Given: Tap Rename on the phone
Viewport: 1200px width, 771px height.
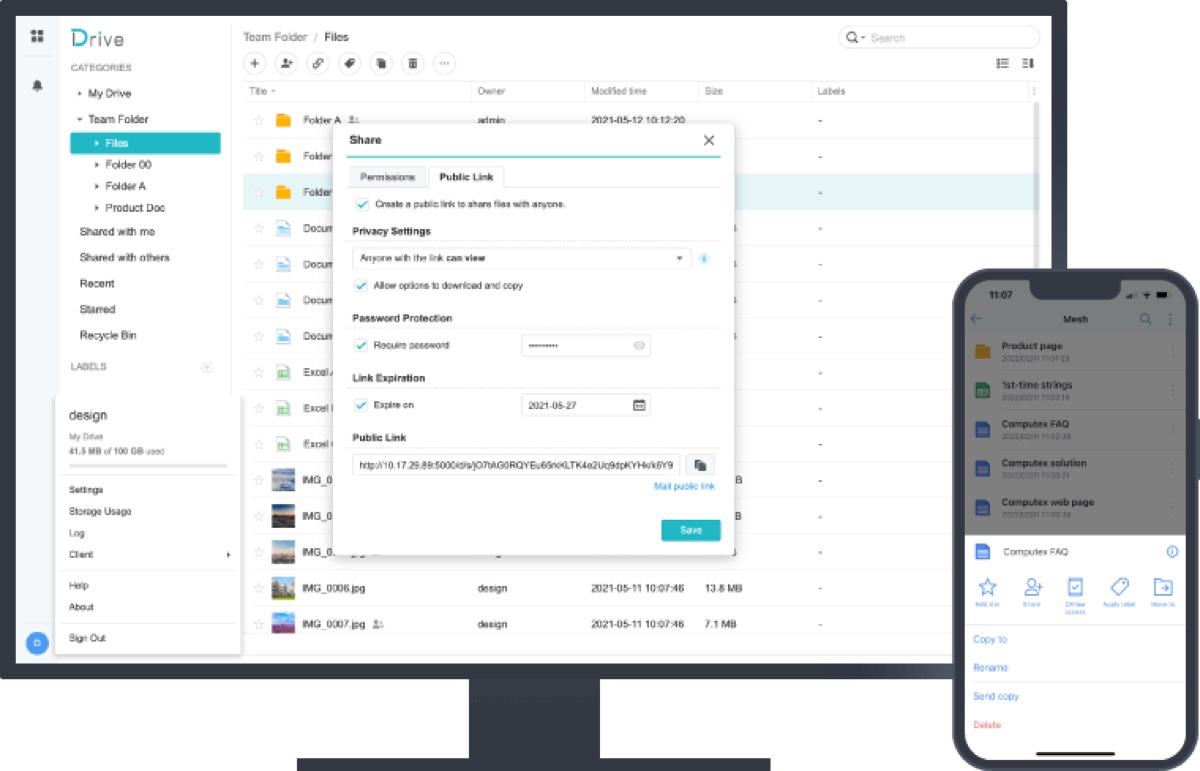Looking at the screenshot, I should (x=990, y=667).
